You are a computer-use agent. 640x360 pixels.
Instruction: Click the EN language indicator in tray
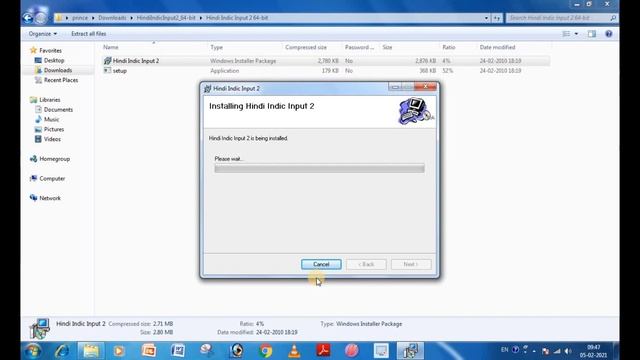click(504, 350)
